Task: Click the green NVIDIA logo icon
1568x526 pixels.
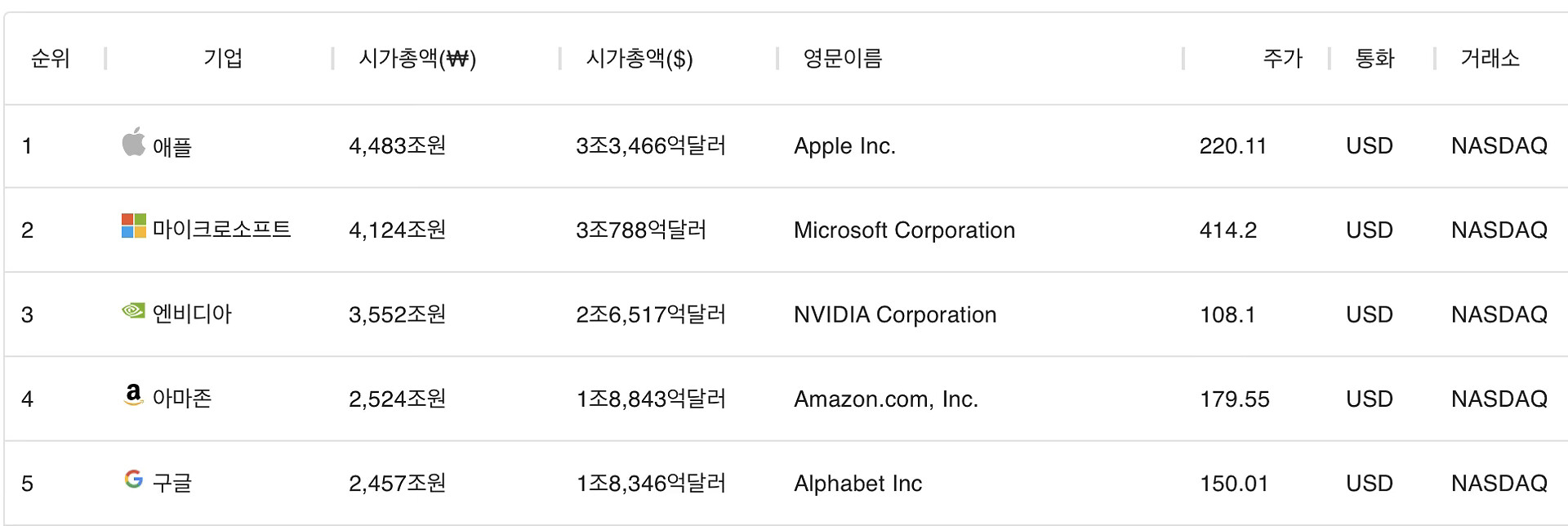Action: coord(133,311)
